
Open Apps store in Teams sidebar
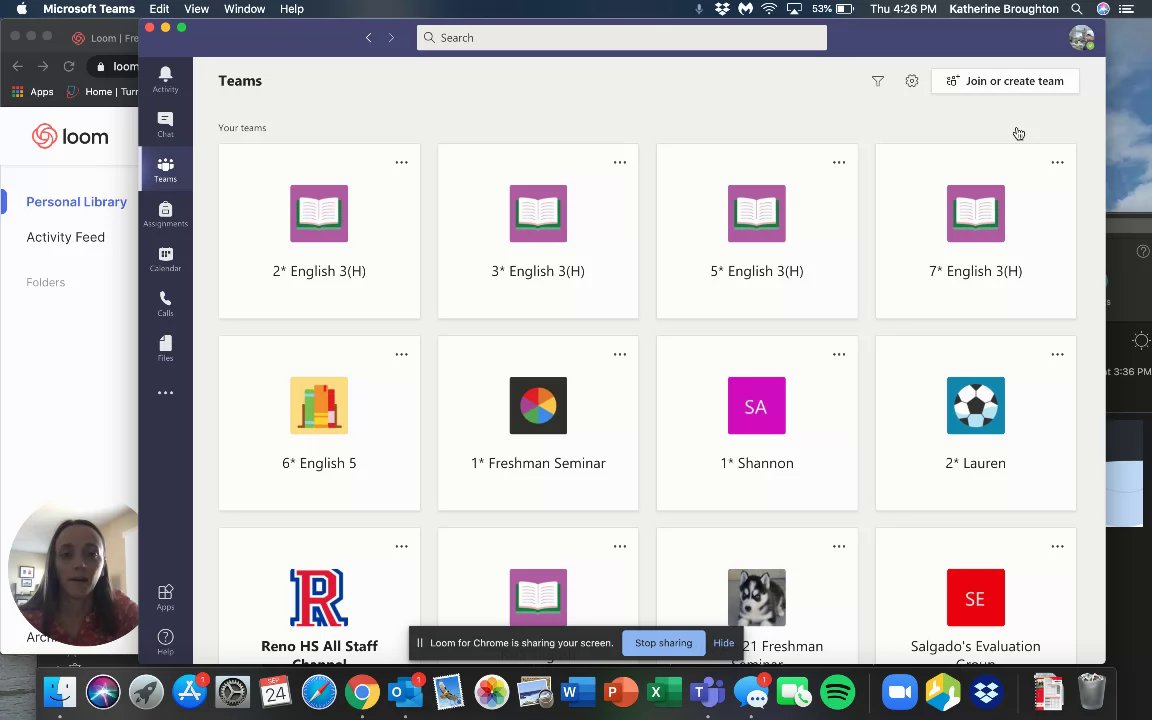(x=165, y=597)
